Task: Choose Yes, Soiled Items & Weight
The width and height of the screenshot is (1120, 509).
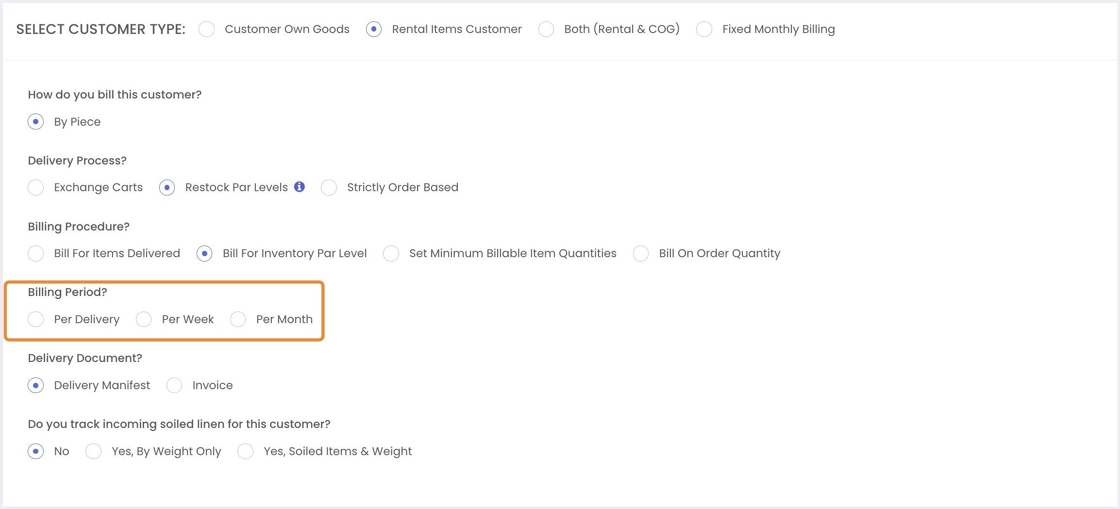Action: coord(246,452)
